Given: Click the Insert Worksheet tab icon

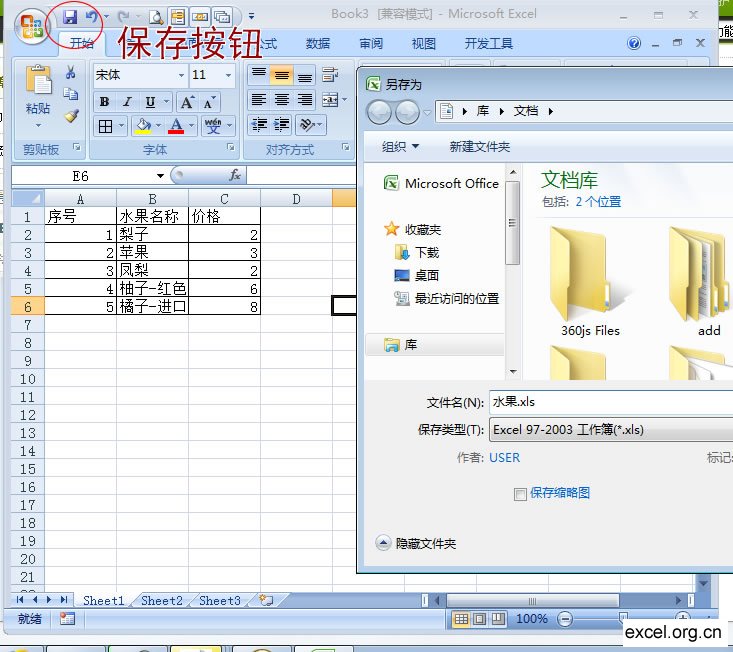Looking at the screenshot, I should click(265, 600).
